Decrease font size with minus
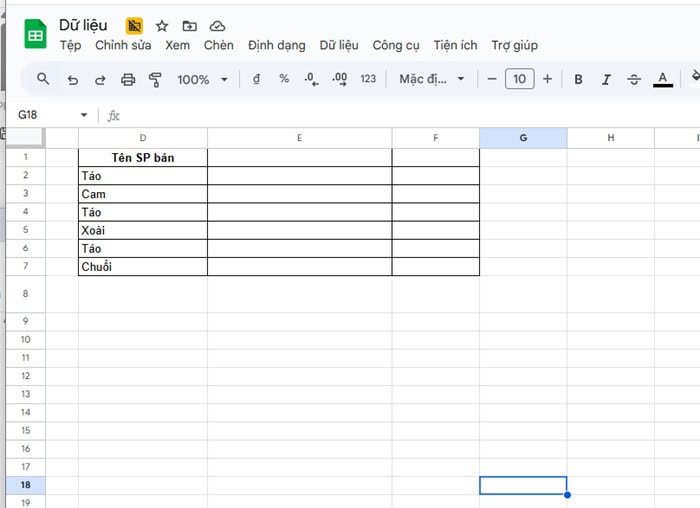700x508 pixels. click(492, 79)
